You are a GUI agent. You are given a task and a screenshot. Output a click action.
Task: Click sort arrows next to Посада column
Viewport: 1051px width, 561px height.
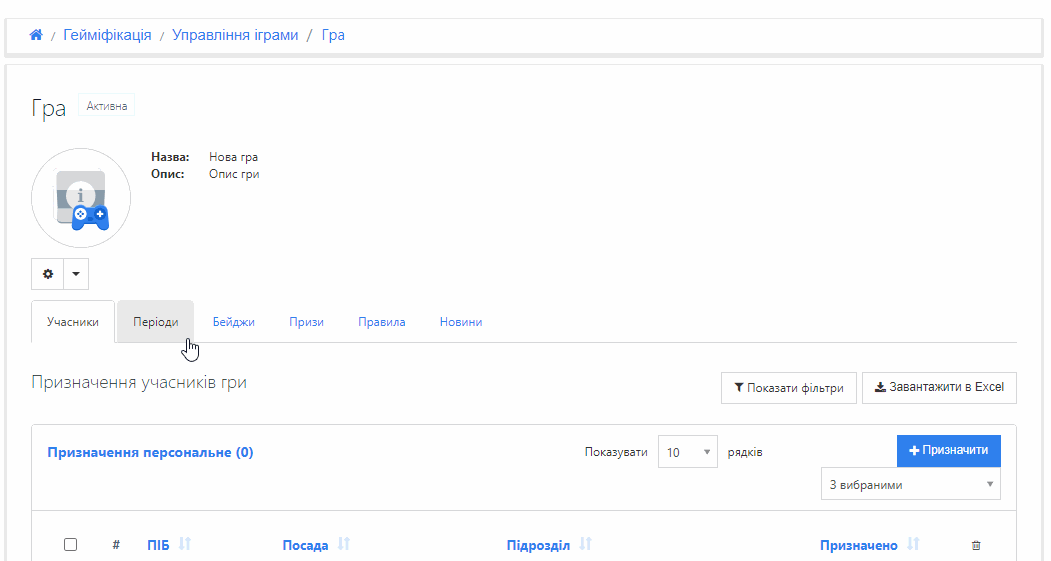click(344, 545)
